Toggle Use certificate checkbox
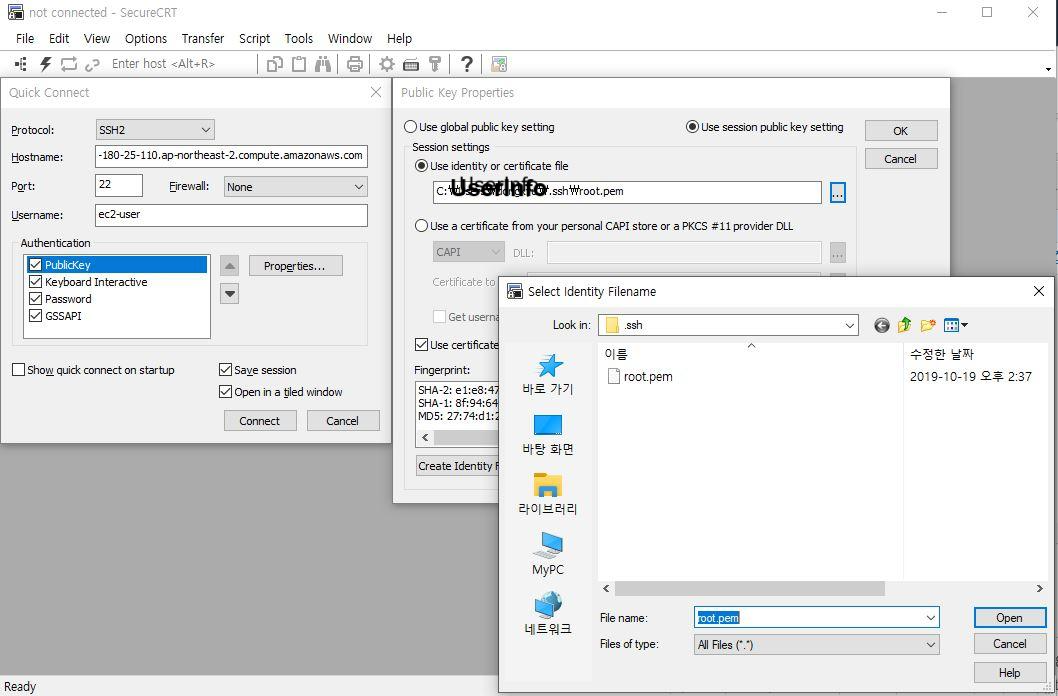Viewport: 1058px width, 696px height. 421,345
